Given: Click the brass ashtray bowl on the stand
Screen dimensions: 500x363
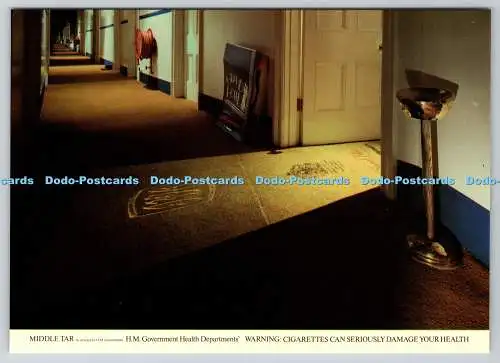Looking at the screenshot, I should coord(425,95).
